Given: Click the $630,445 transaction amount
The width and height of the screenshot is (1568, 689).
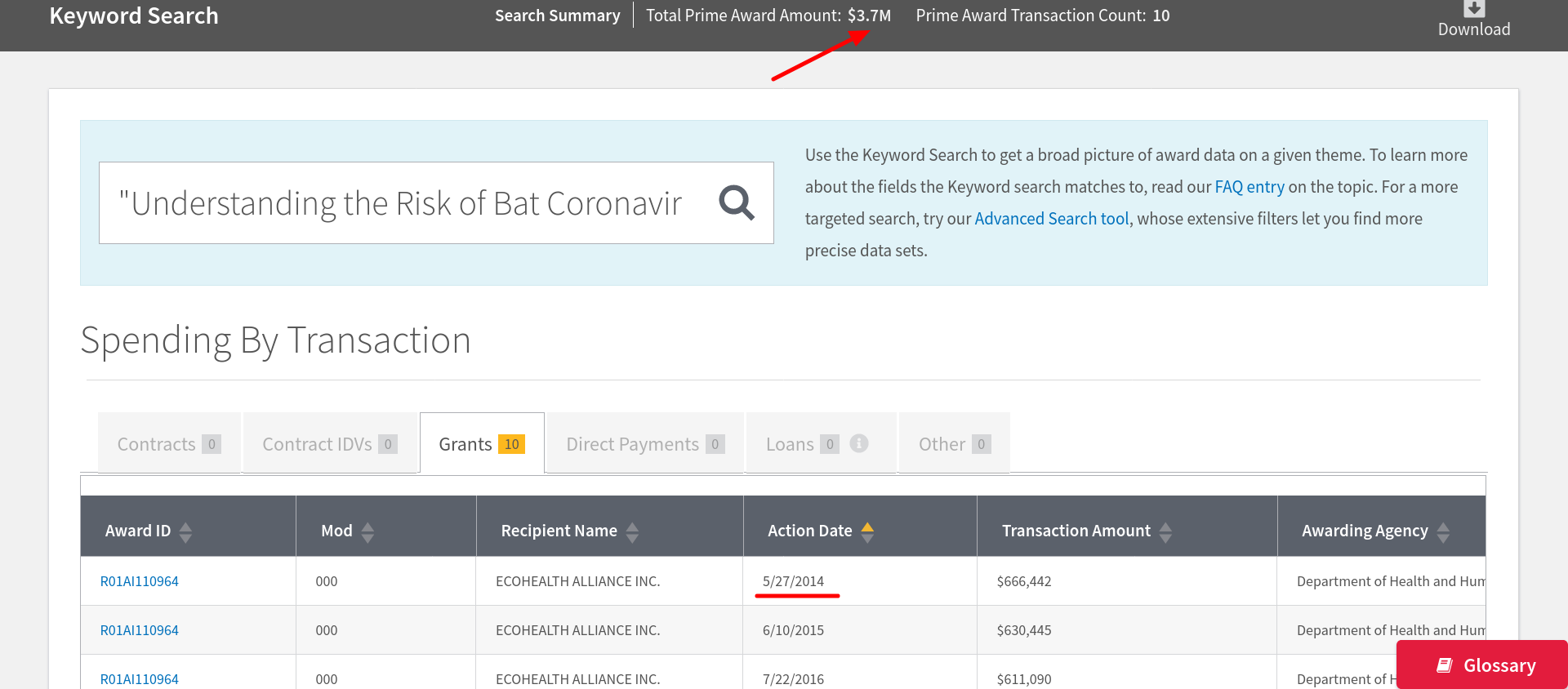Looking at the screenshot, I should click(1024, 630).
